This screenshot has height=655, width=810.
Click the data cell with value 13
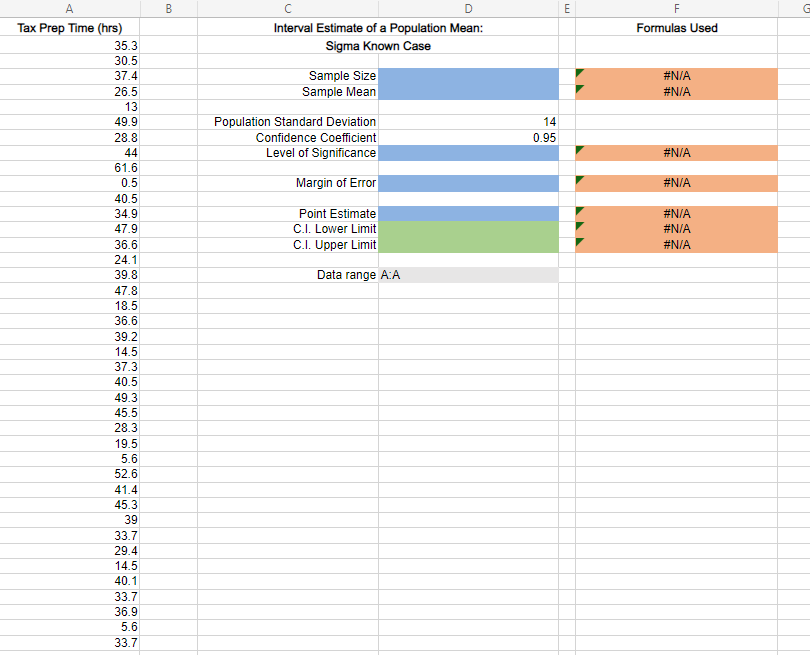pyautogui.click(x=70, y=107)
